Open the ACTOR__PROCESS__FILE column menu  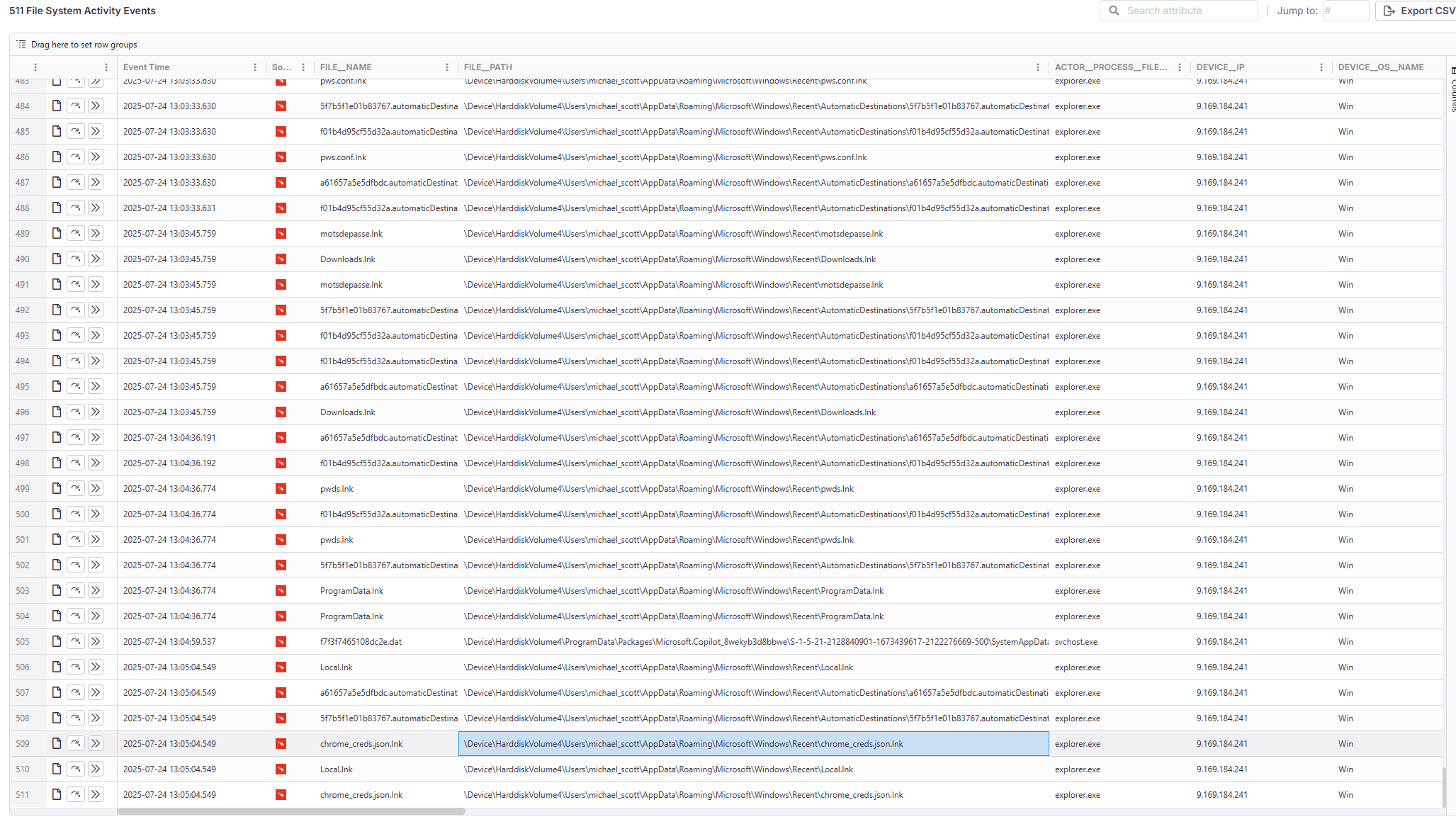pyautogui.click(x=1180, y=67)
